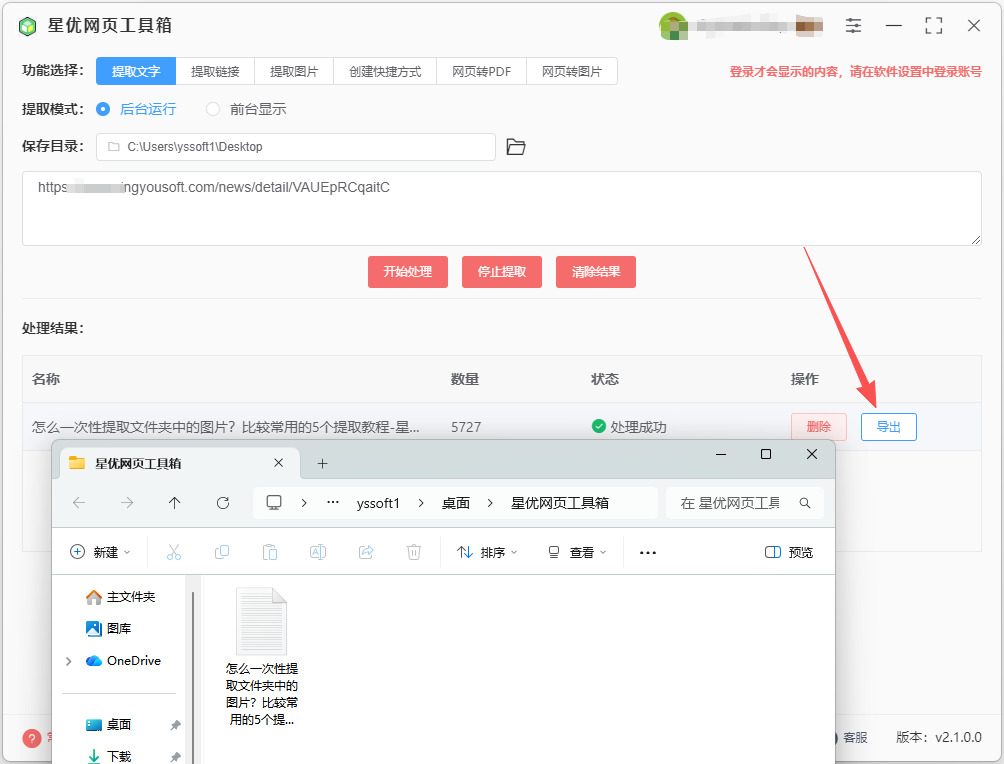Viewport: 1004px width, 764px height.
Task: Click the 5727 quantity cell
Action: [466, 427]
